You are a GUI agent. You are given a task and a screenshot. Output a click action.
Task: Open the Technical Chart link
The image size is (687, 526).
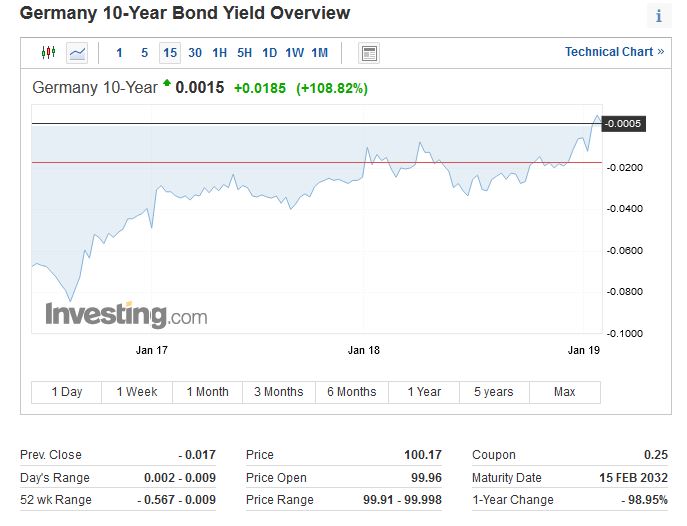point(614,52)
